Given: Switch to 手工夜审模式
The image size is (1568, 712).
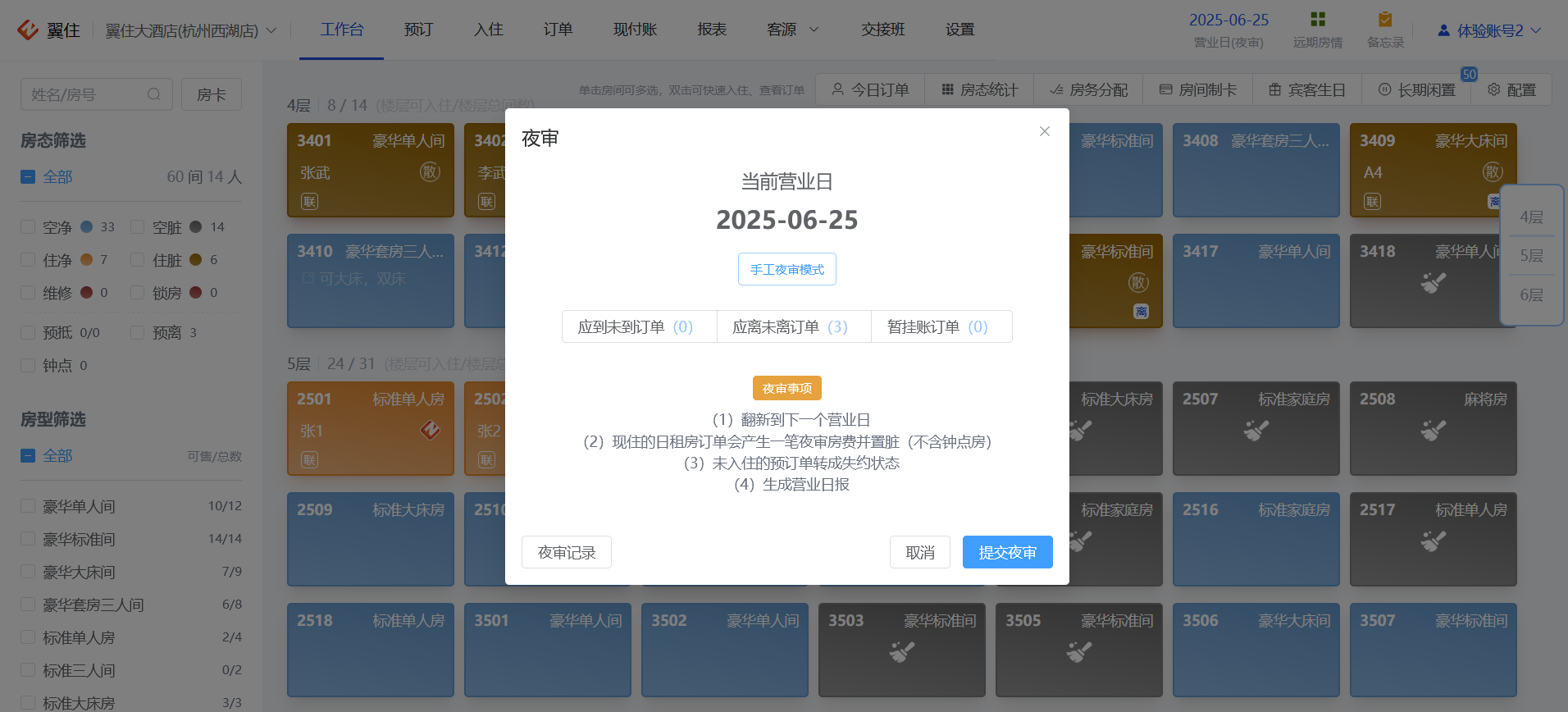Looking at the screenshot, I should pyautogui.click(x=786, y=269).
